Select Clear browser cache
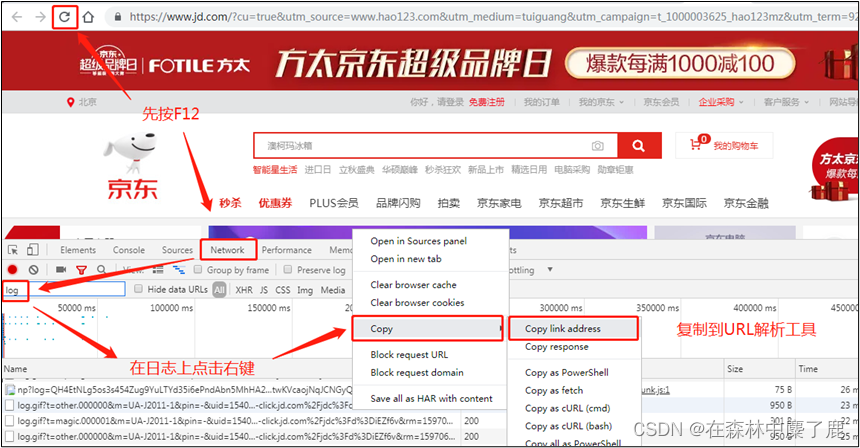 (413, 285)
